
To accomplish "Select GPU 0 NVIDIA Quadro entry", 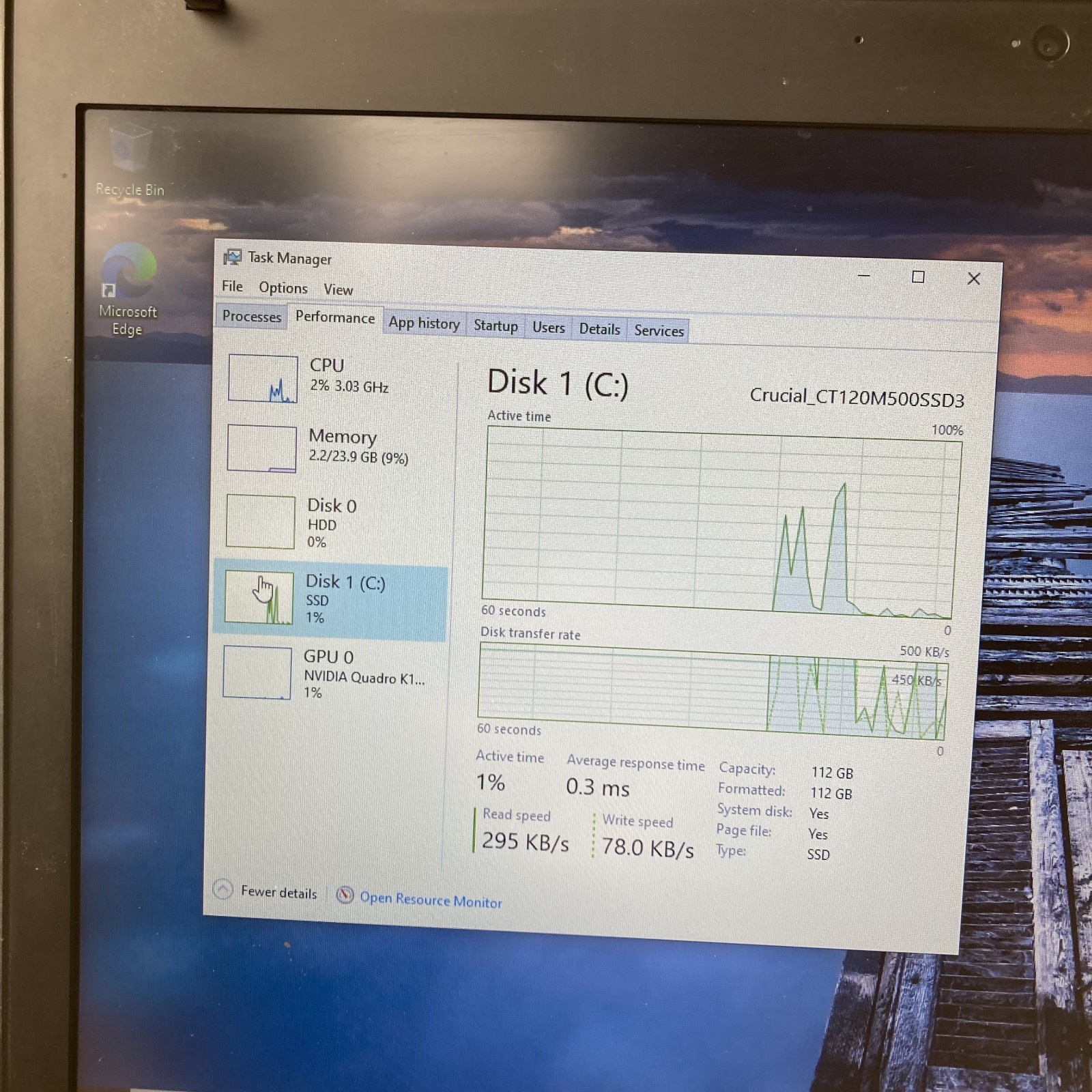I will pos(329,674).
